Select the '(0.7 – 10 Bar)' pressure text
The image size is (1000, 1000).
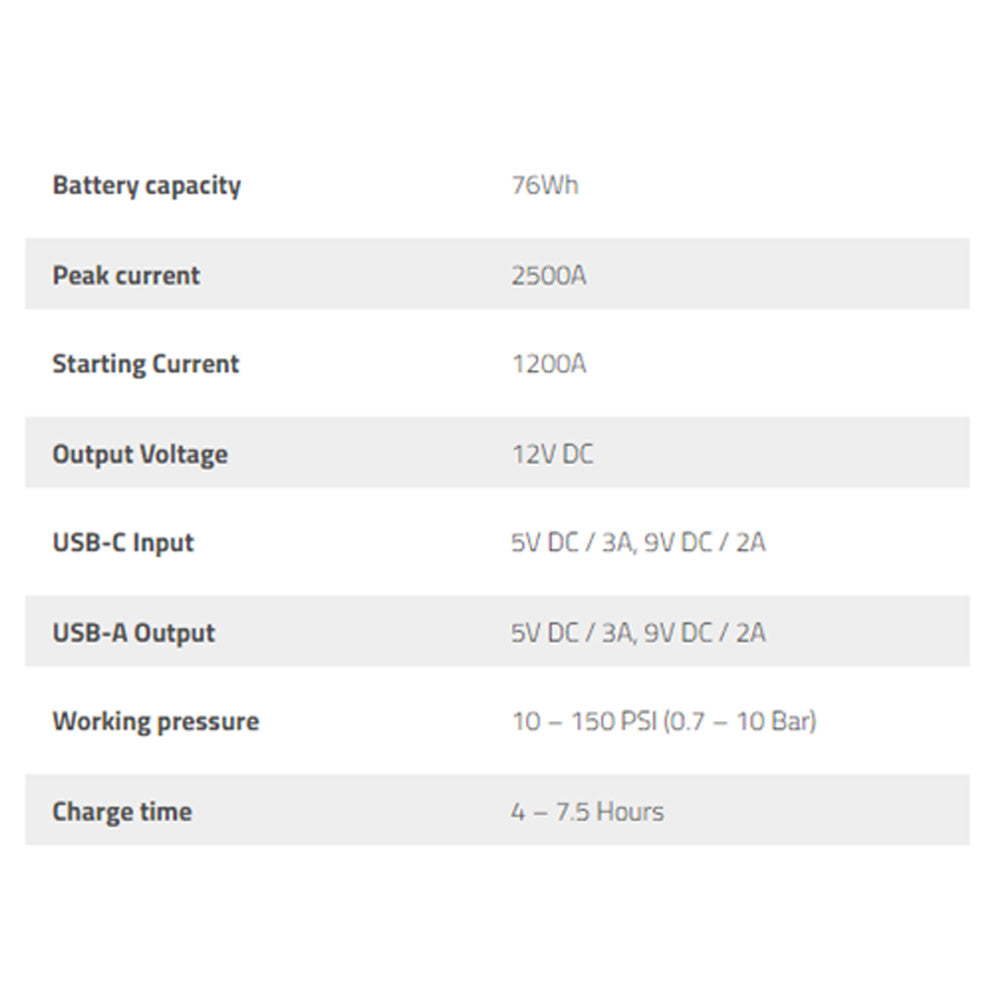739,722
